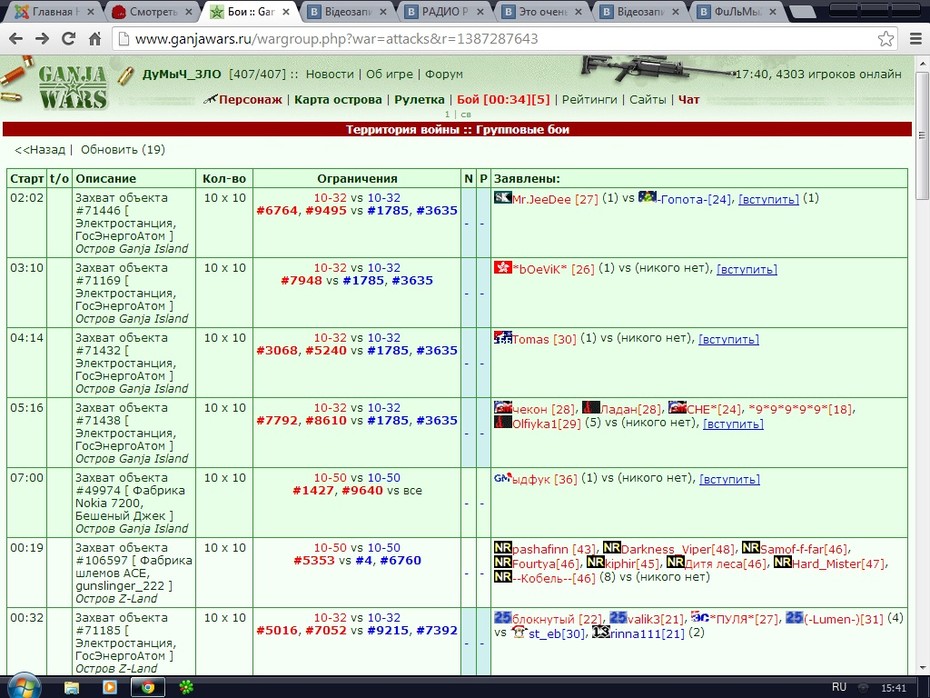Click вступить link for 03:10 battle

click(747, 269)
